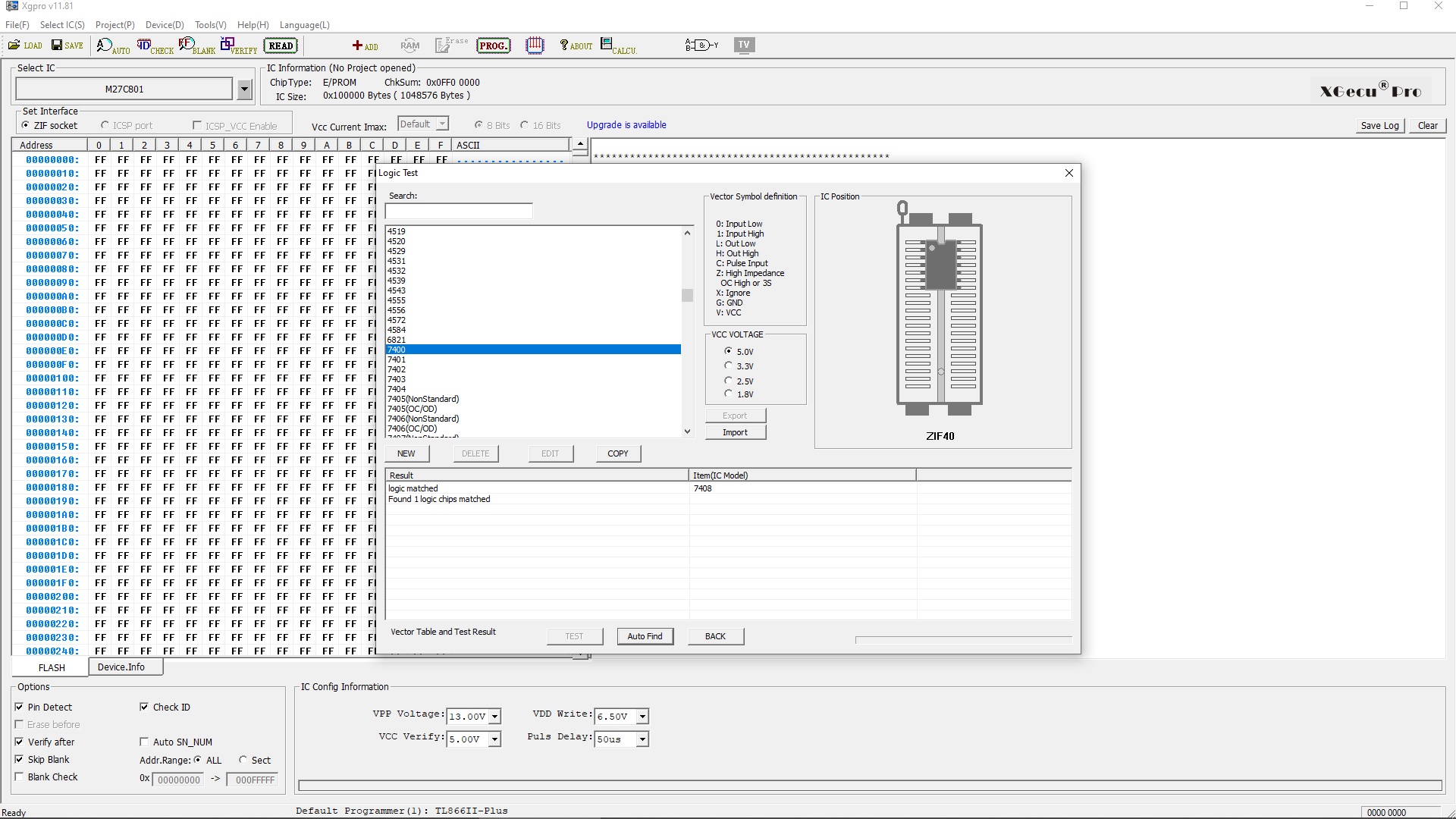Viewport: 1456px width, 819px height.
Task: Follow the Upgrade is available link
Action: point(626,125)
